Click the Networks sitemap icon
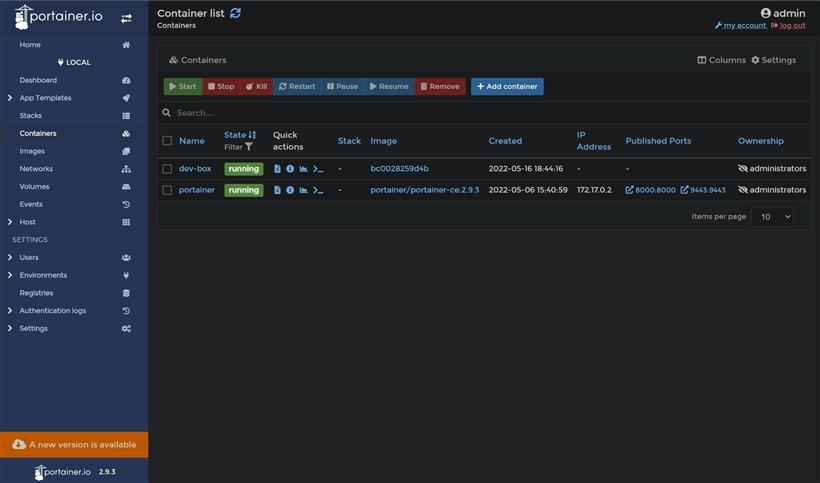The image size is (820, 483). 126,169
